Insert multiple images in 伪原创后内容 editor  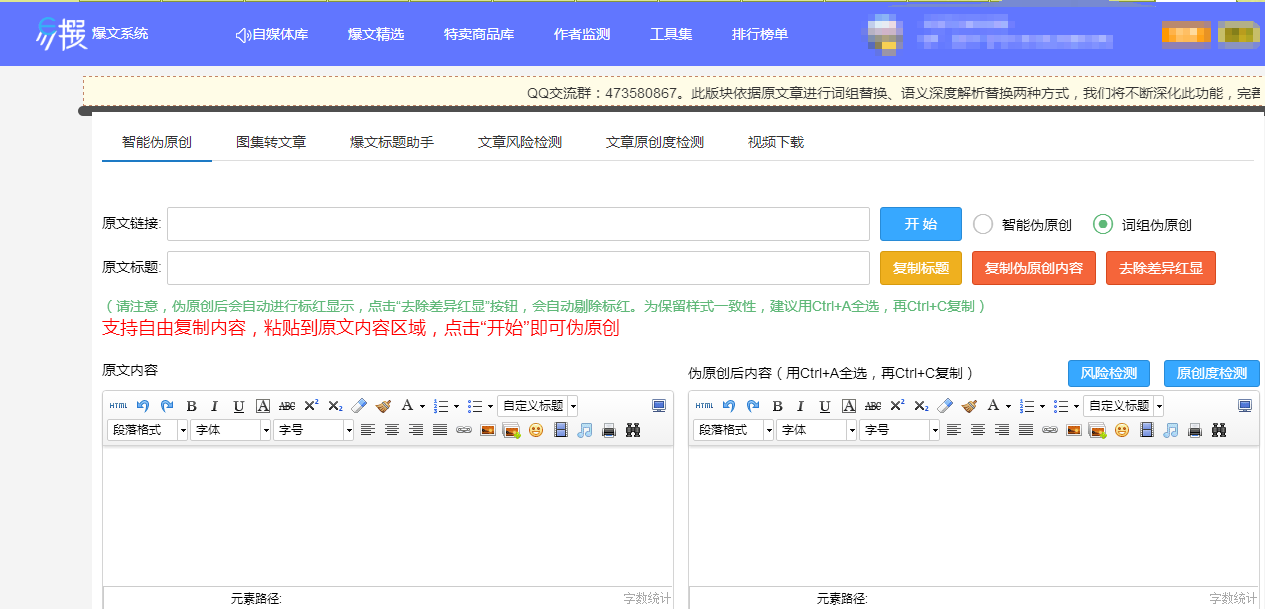[x=1098, y=430]
